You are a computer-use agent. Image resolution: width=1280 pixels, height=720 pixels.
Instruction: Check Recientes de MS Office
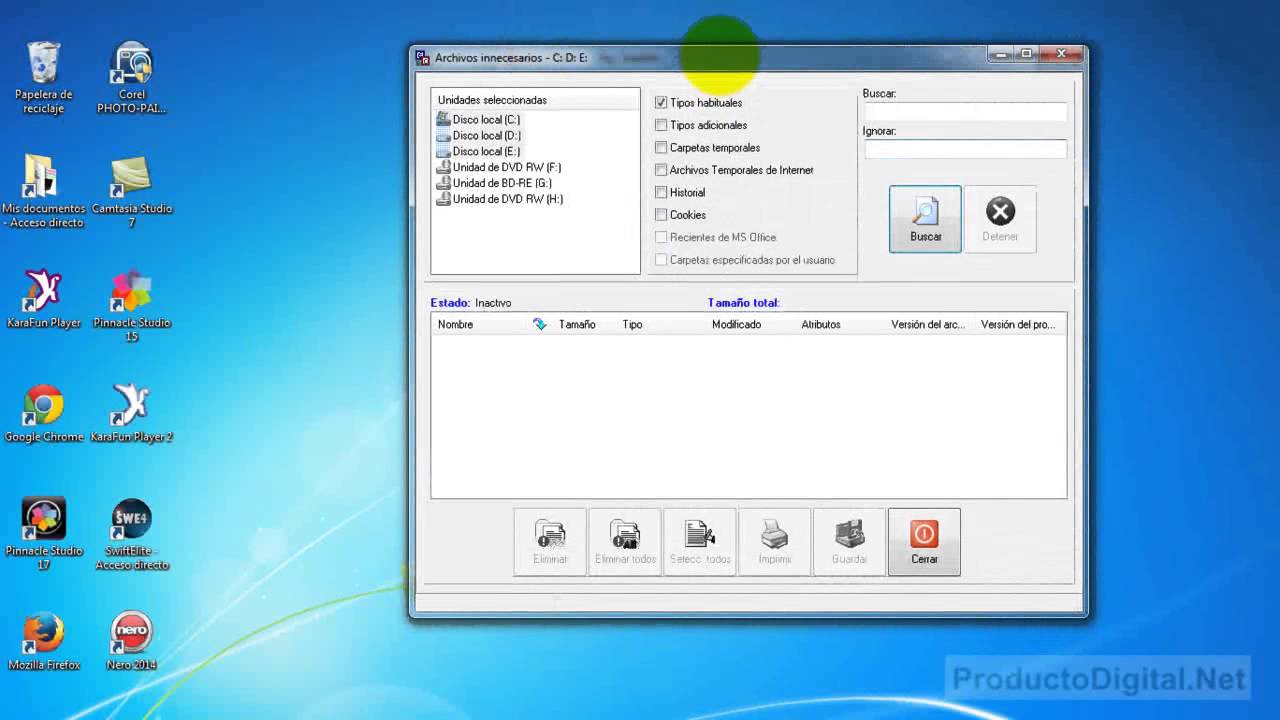[661, 237]
